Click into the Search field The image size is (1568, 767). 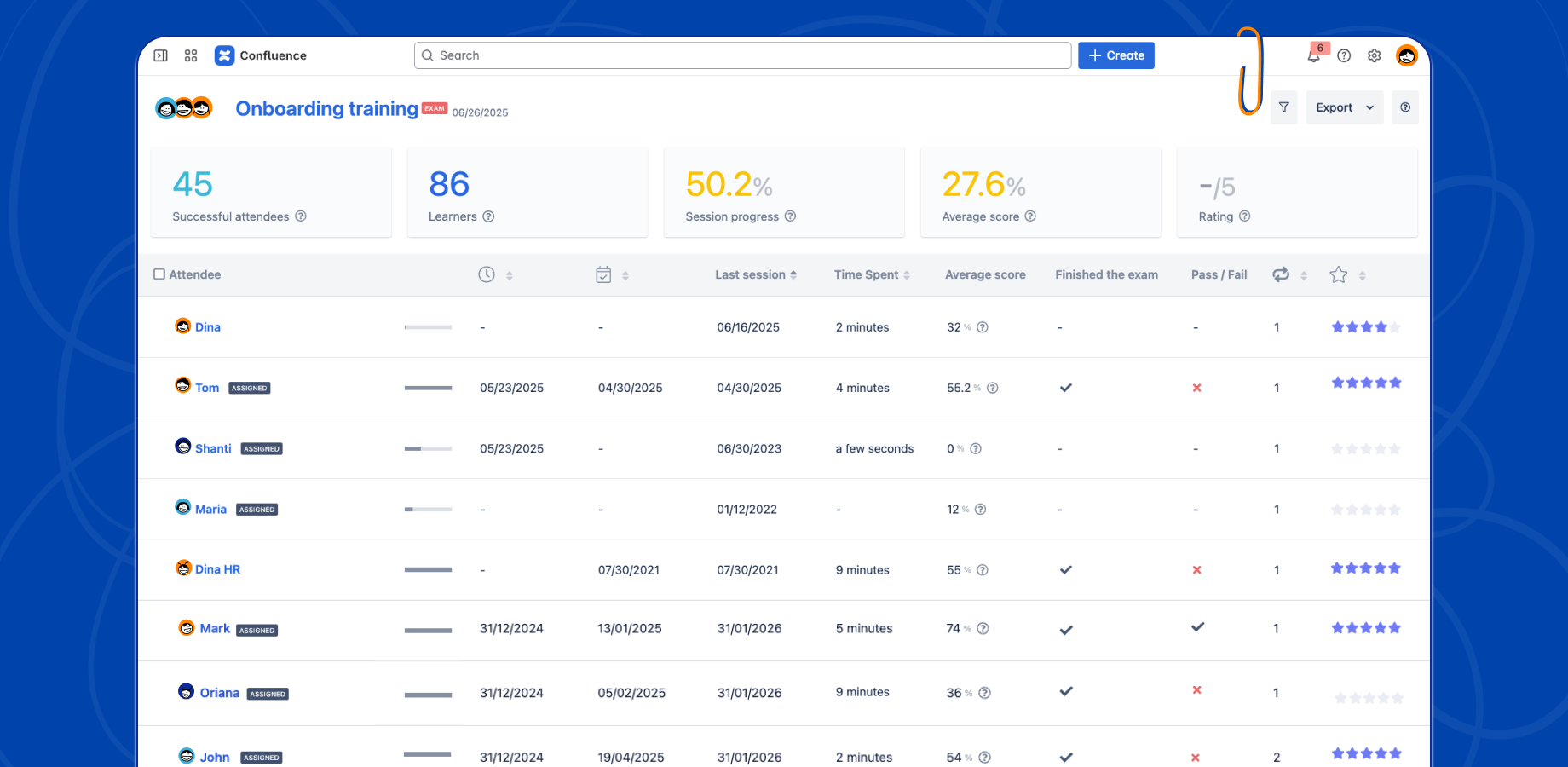pyautogui.click(x=741, y=55)
